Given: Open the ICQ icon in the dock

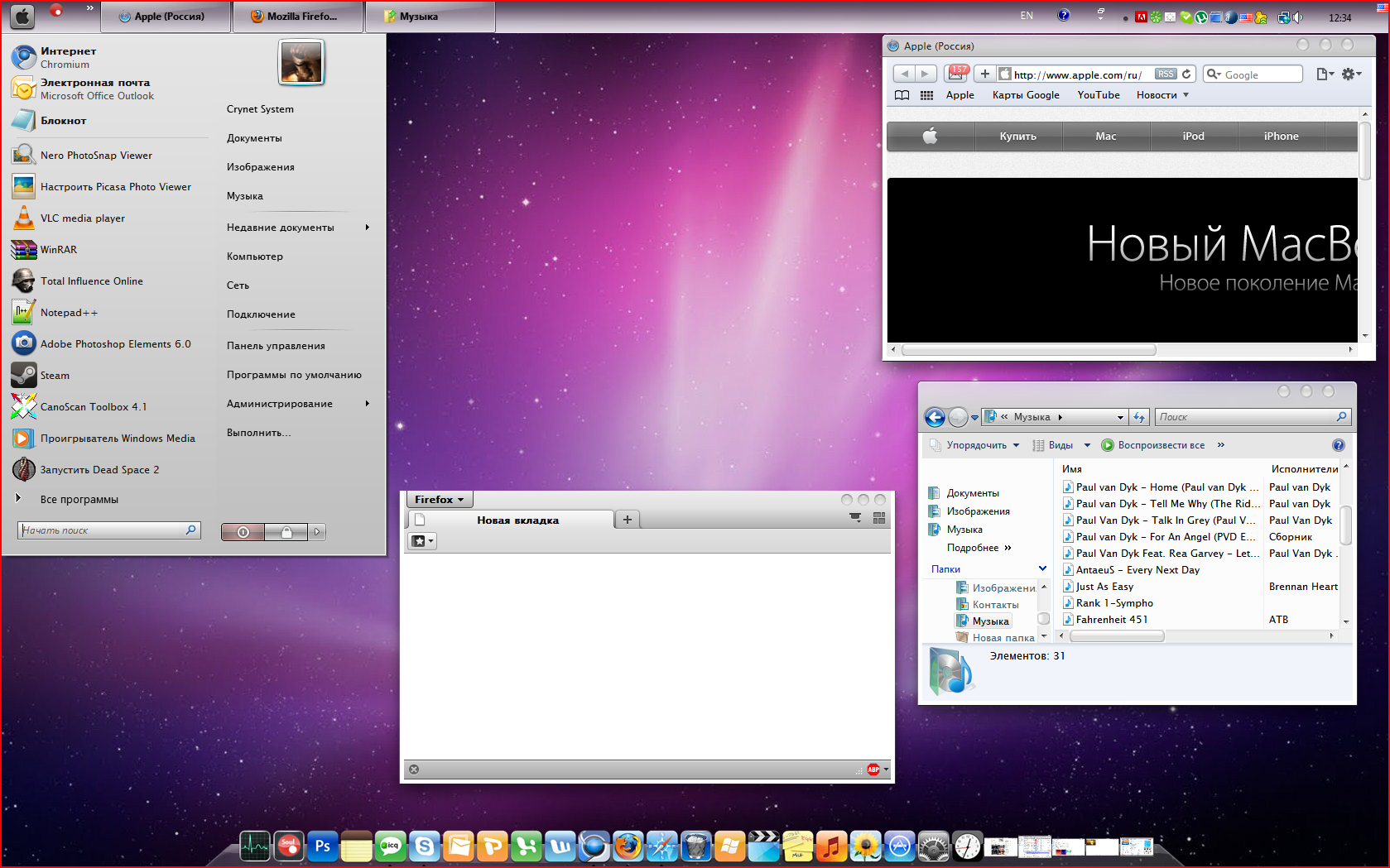Looking at the screenshot, I should [x=391, y=846].
